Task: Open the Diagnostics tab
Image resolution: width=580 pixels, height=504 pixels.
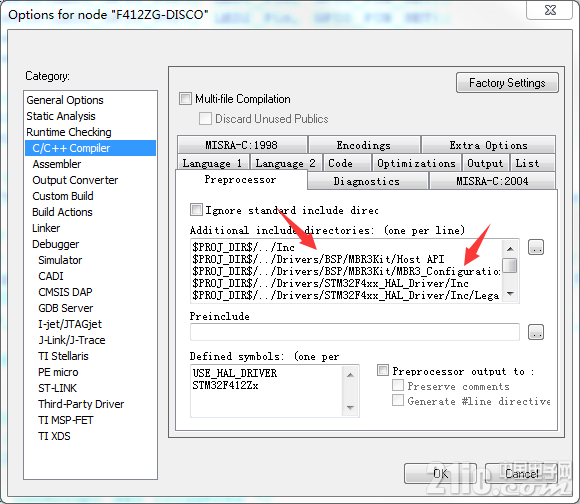Action: 367,181
